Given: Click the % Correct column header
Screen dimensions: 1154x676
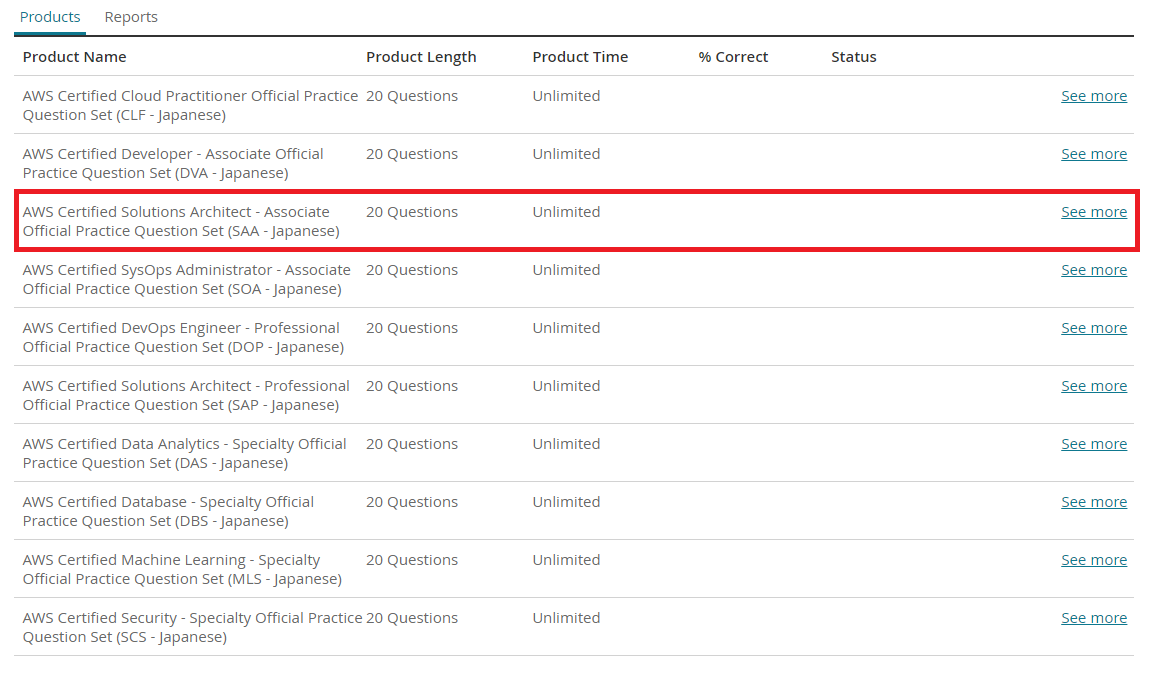Looking at the screenshot, I should pos(733,57).
